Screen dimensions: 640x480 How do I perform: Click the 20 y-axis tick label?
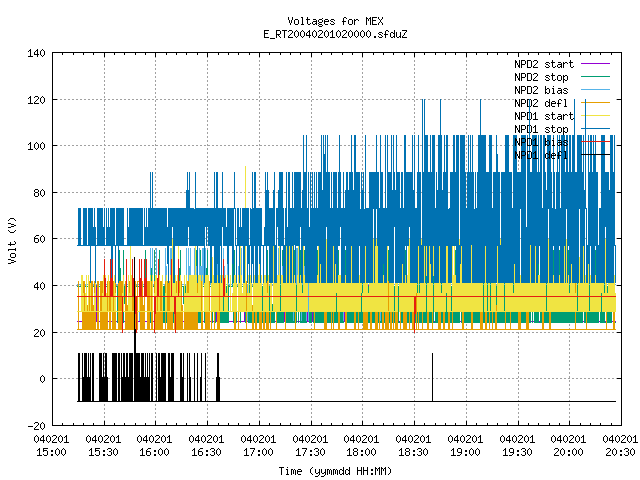pyautogui.click(x=40, y=333)
